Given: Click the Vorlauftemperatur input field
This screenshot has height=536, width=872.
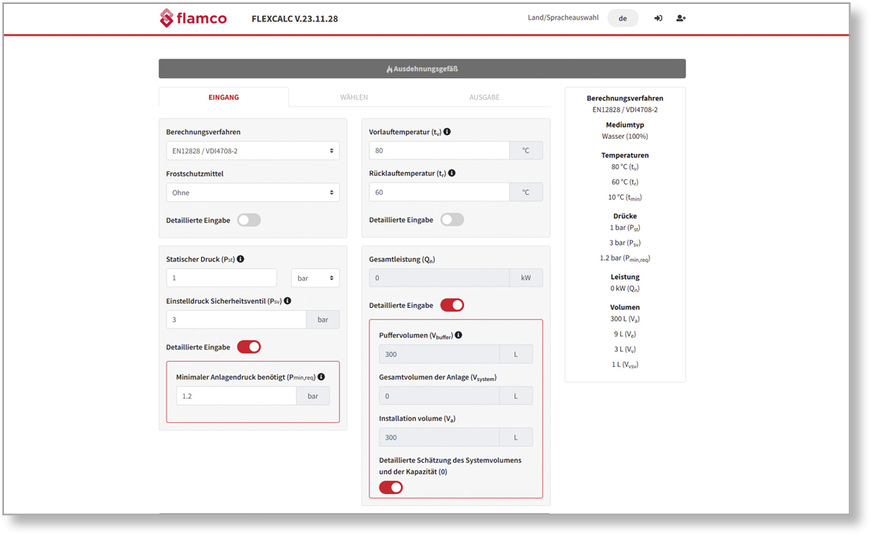Looking at the screenshot, I should (439, 151).
